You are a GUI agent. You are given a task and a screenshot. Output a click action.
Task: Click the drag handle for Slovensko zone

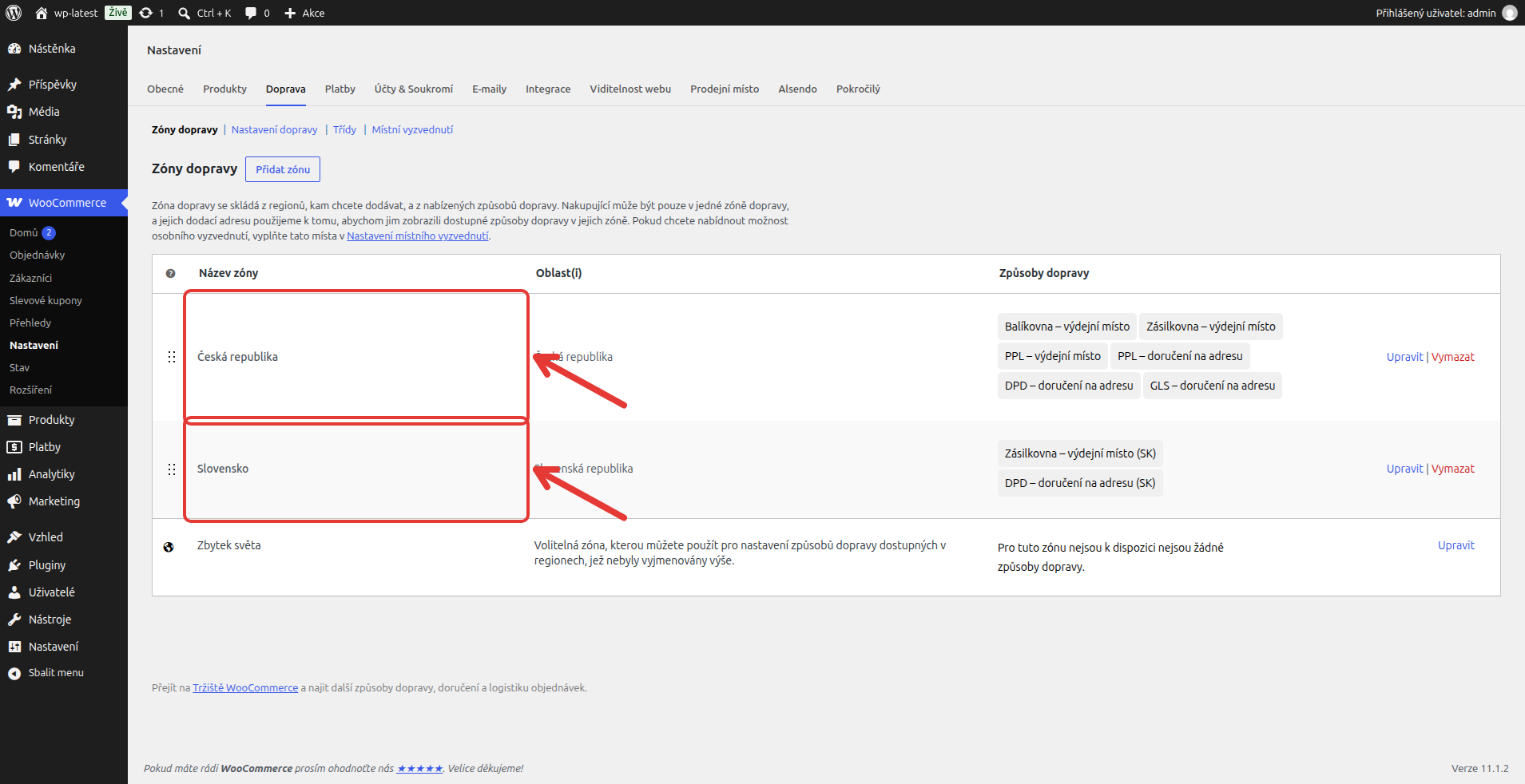pyautogui.click(x=172, y=469)
